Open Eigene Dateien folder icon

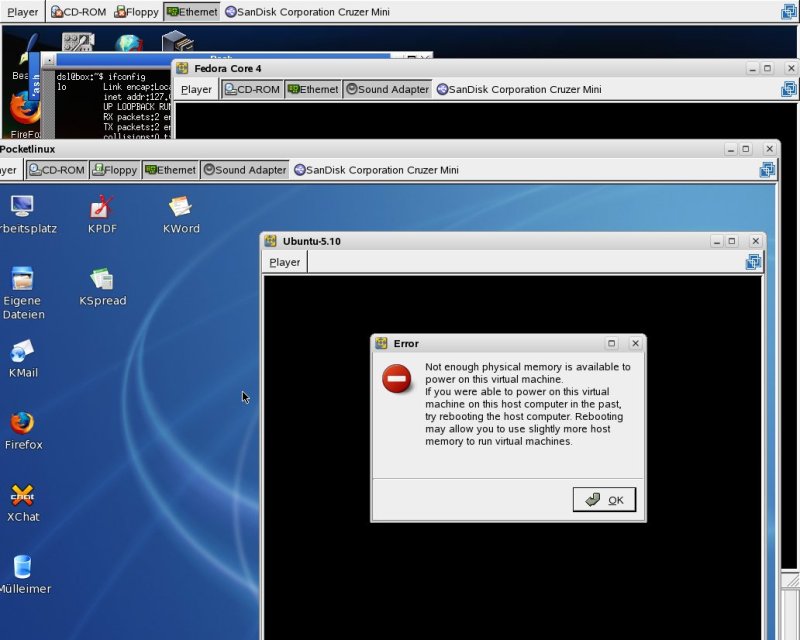(22, 280)
